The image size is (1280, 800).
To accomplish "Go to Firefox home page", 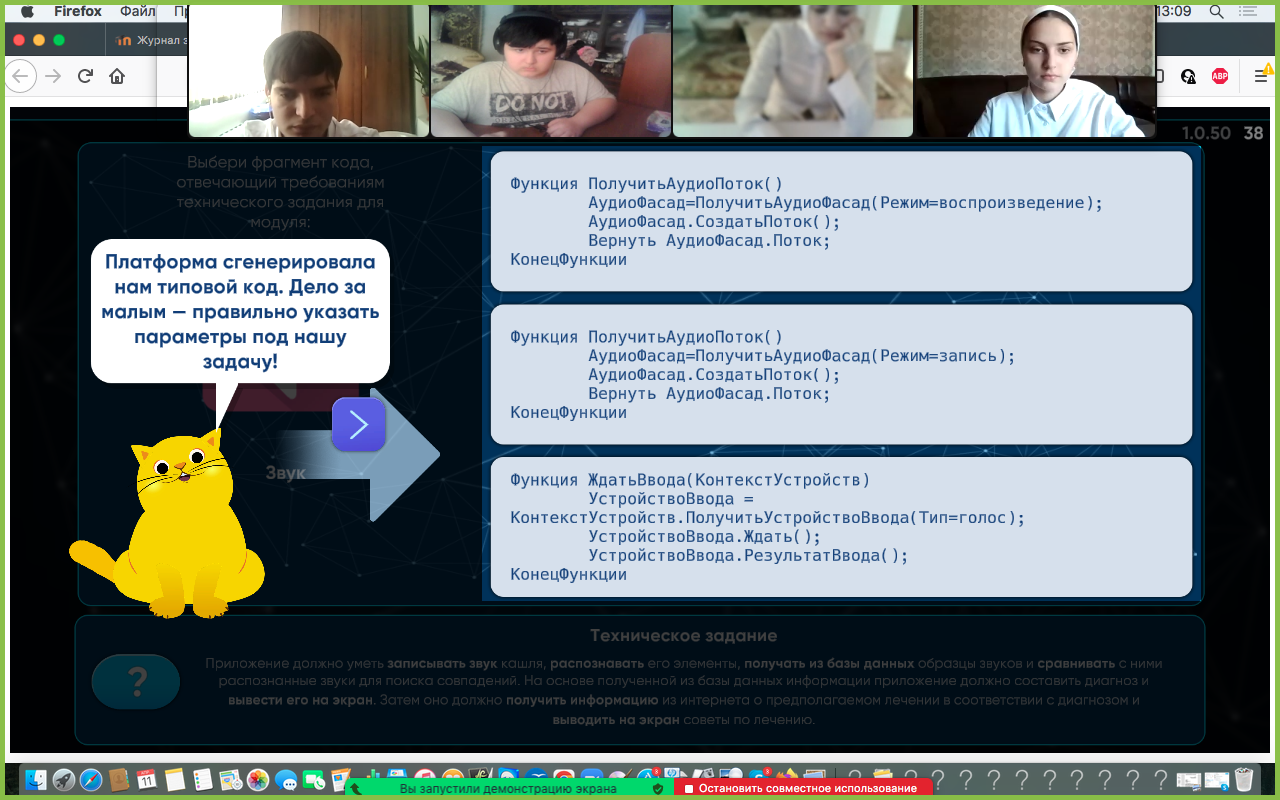I will point(117,76).
